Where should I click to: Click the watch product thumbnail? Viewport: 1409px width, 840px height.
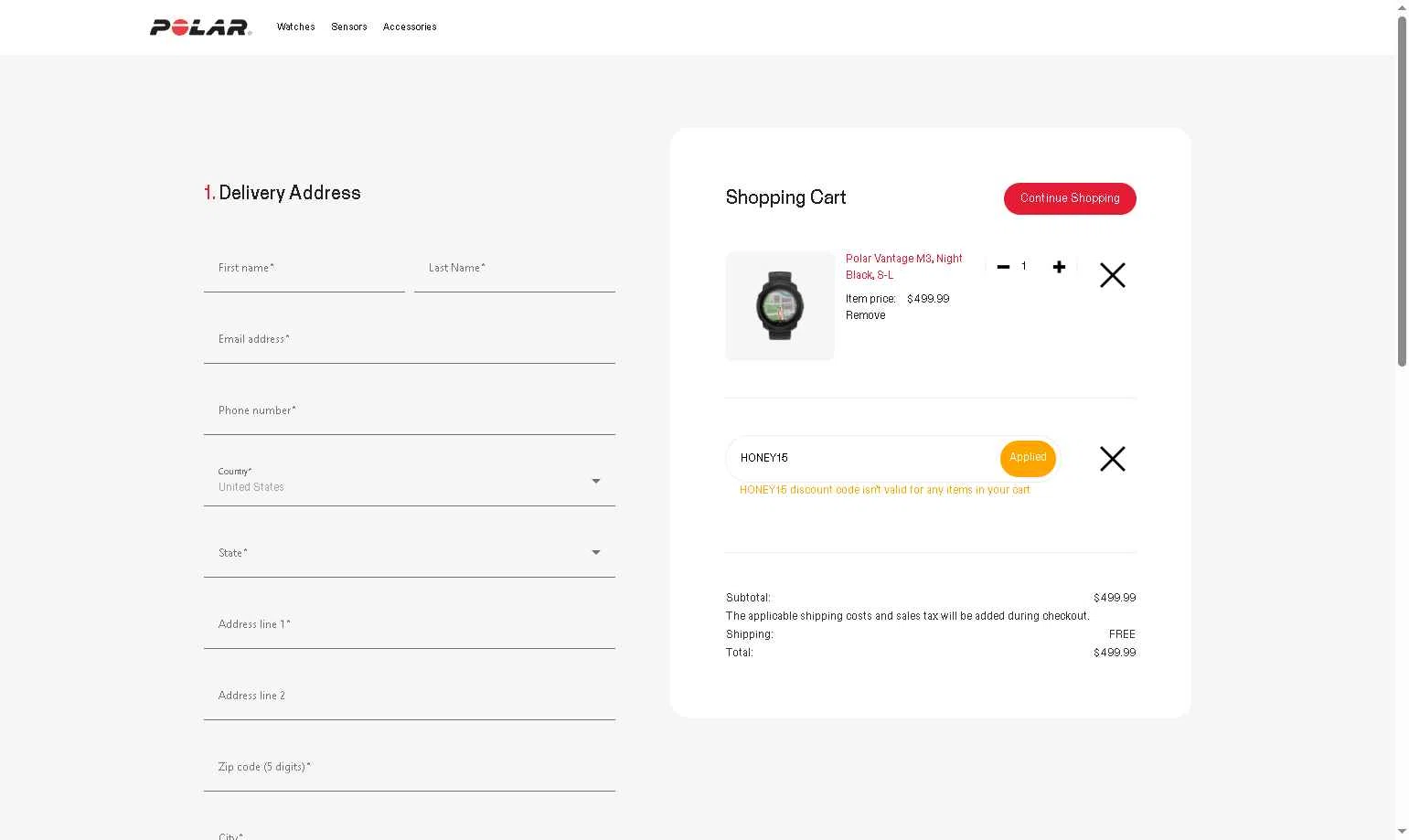coord(780,306)
